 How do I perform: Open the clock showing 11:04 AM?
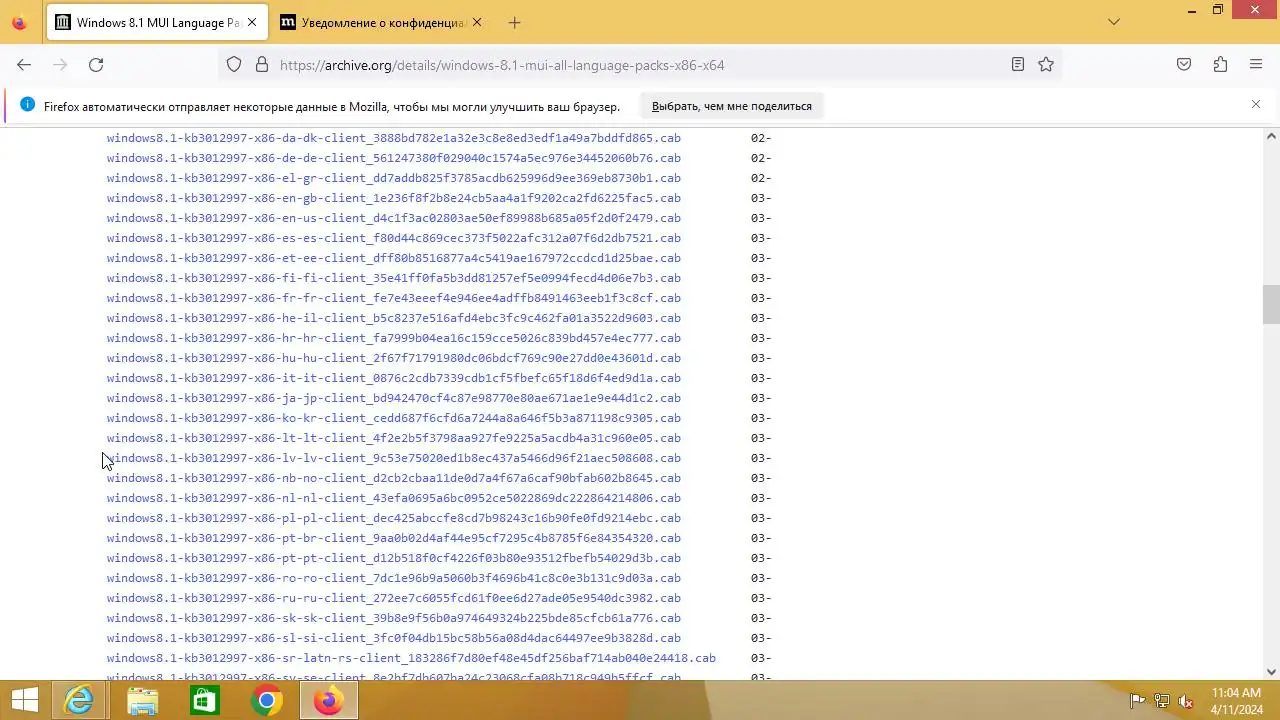tap(1237, 700)
